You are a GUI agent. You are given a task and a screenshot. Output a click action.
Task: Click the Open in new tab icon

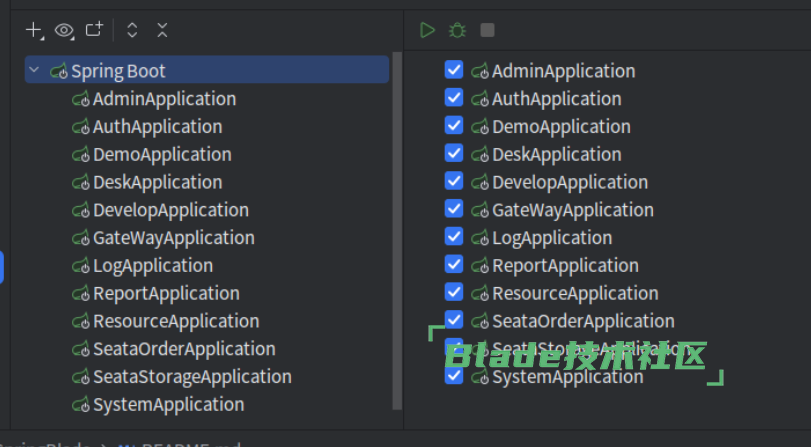[x=94, y=29]
